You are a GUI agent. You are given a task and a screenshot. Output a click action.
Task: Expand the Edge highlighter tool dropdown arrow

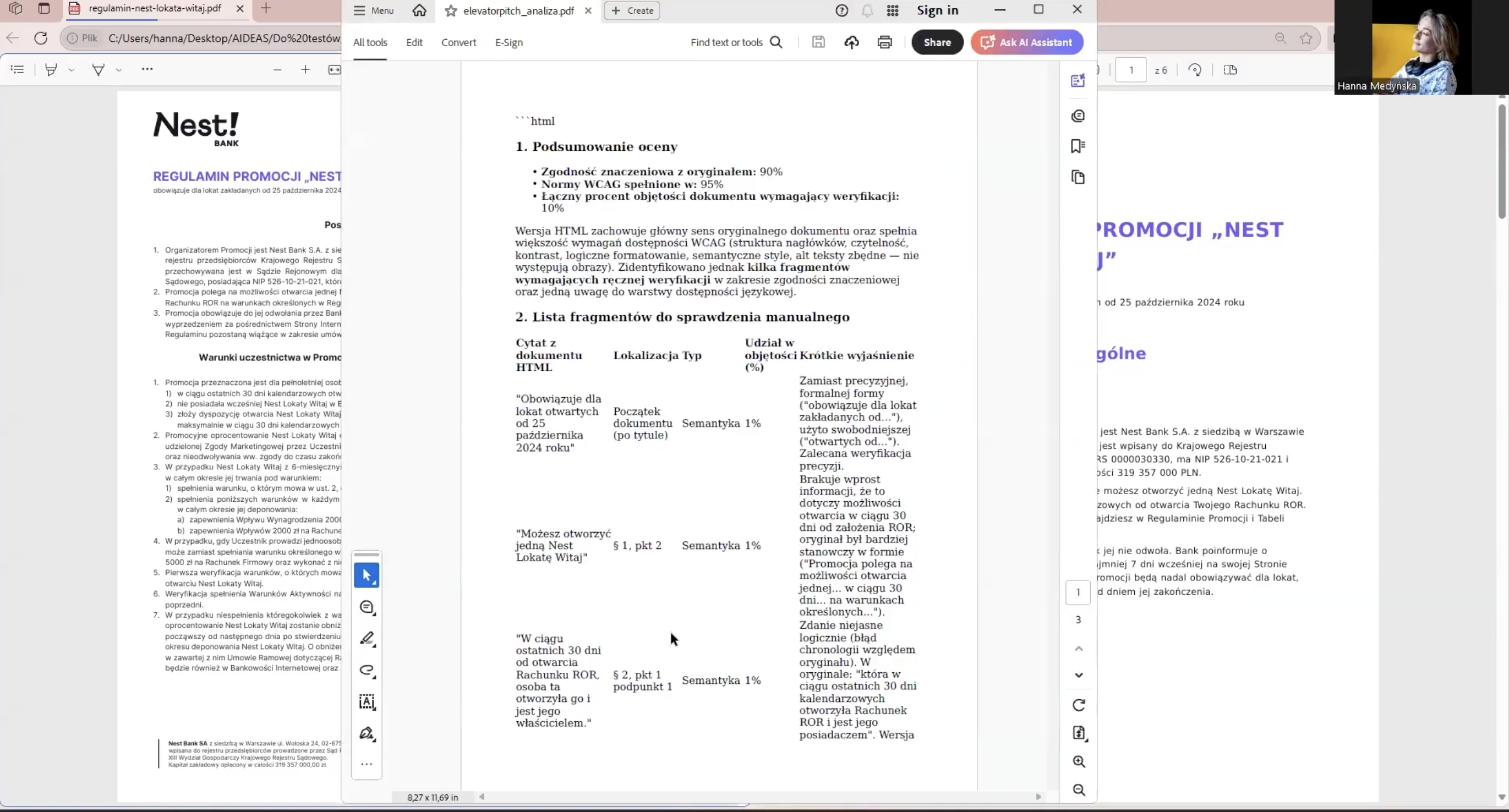72,70
